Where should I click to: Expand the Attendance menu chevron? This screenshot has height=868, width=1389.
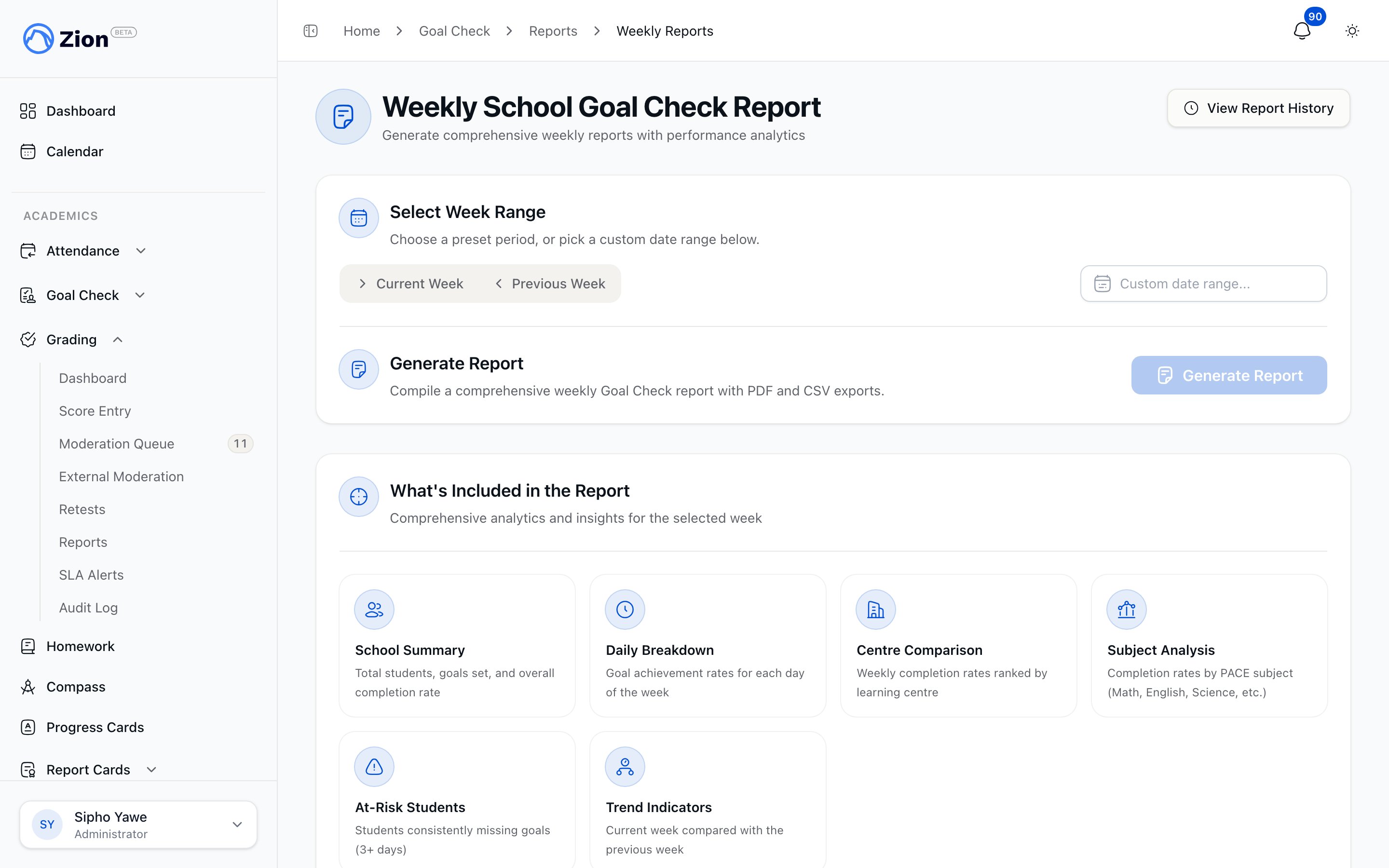point(141,251)
